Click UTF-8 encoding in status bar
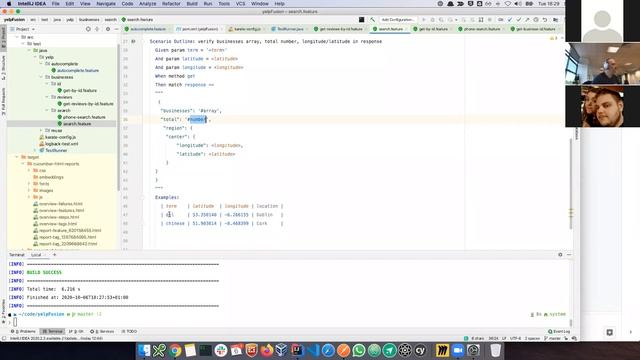Image resolution: width=640 pixels, height=360 pixels. (516, 338)
